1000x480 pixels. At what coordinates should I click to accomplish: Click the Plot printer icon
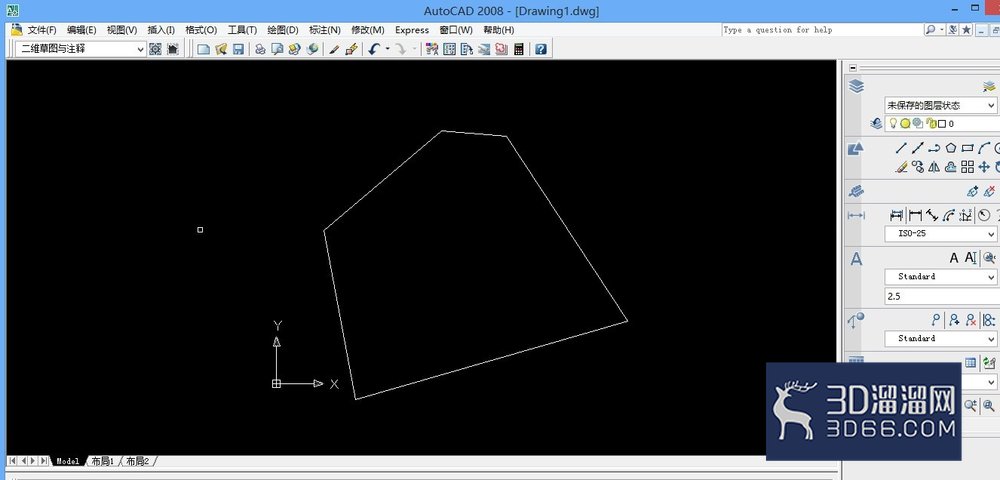(260, 49)
